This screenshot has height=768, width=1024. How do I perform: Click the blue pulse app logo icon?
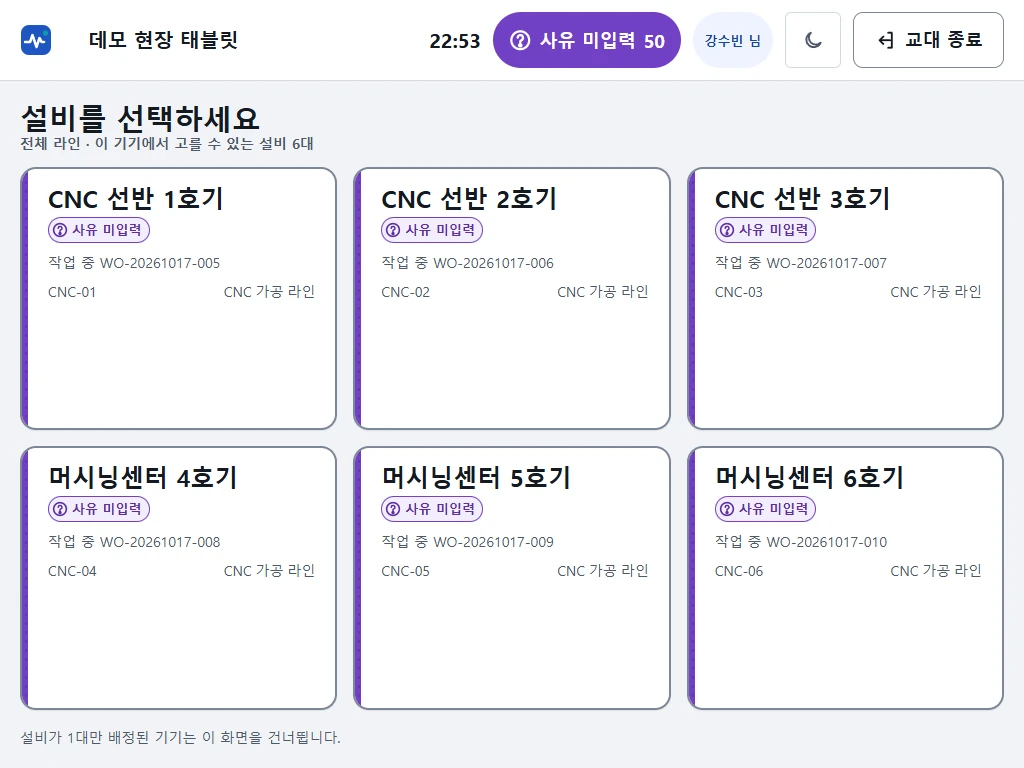coord(36,40)
